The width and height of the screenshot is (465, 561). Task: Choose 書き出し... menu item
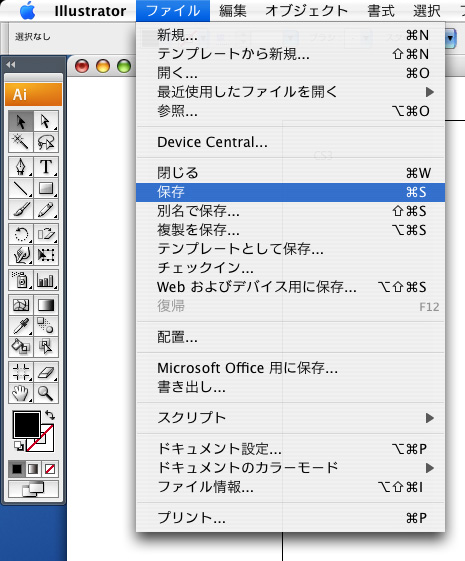[x=290, y=387]
